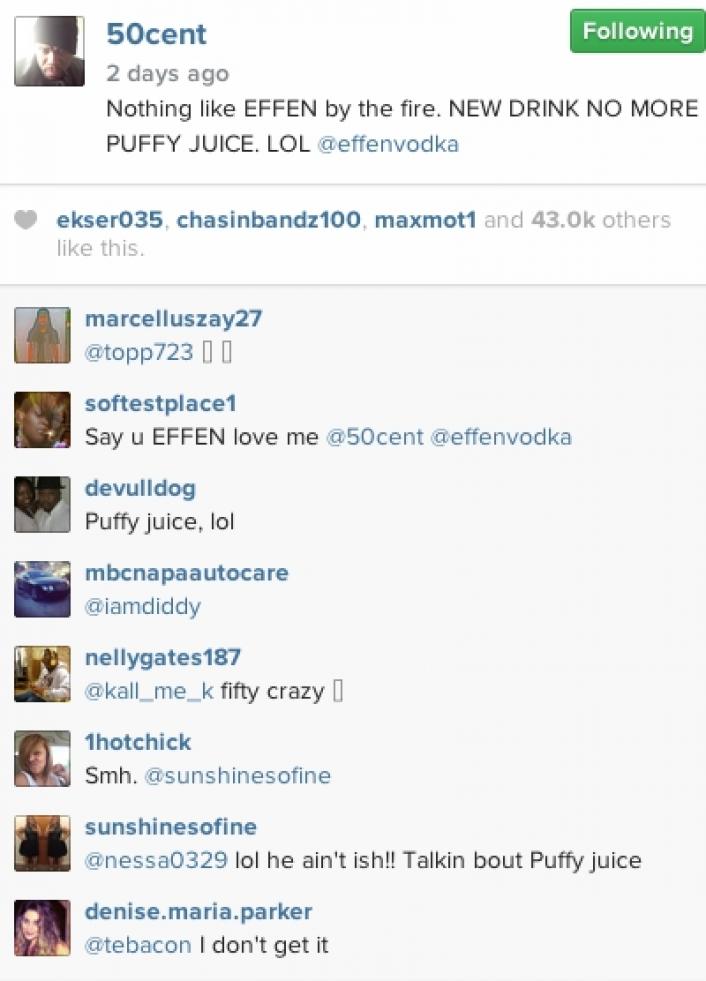Select the @kall_me_k mention

pos(149,691)
